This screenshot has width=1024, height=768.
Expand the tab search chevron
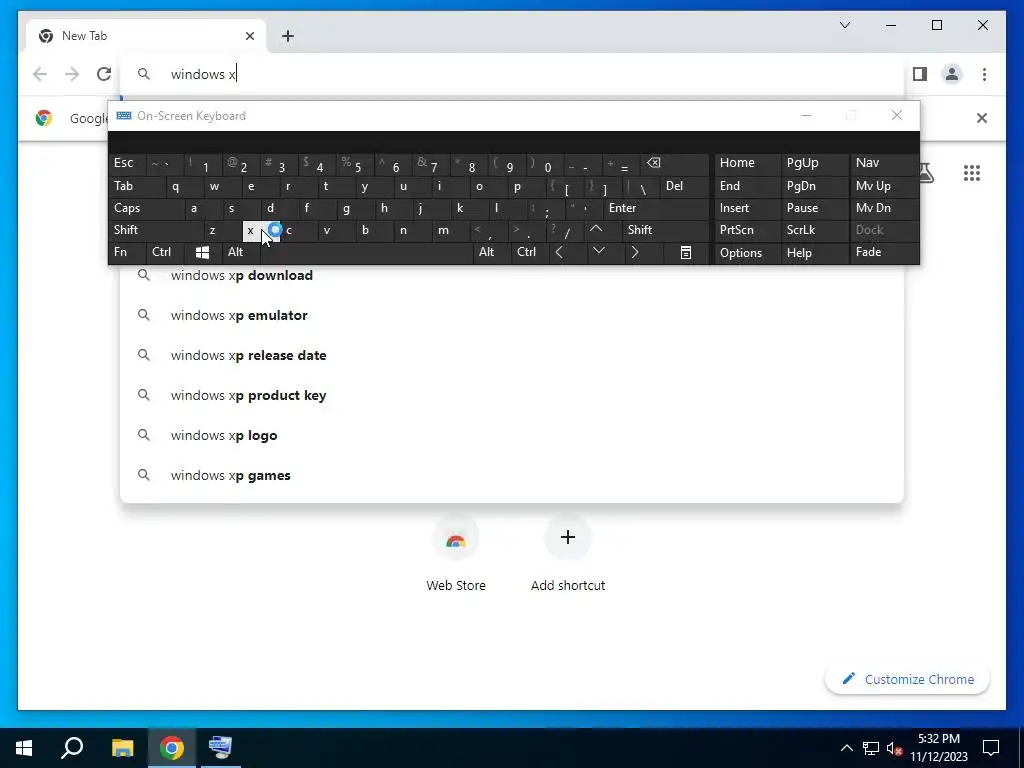click(x=845, y=25)
